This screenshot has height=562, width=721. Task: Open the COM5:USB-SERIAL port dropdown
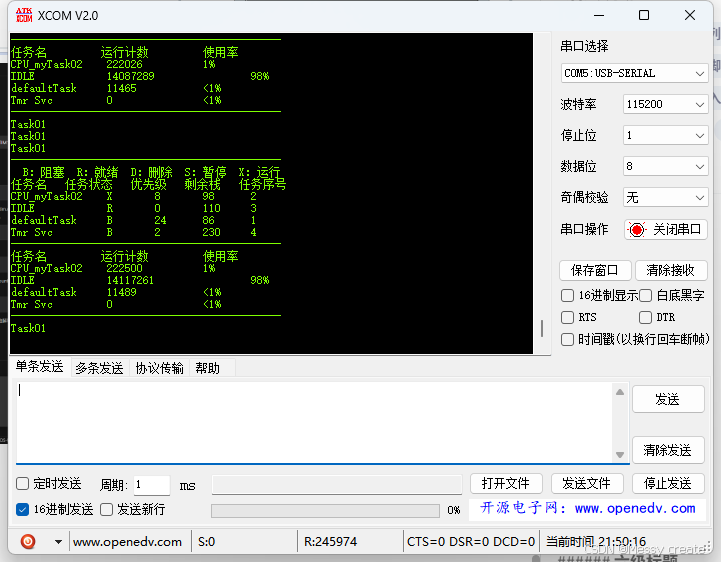pos(634,73)
